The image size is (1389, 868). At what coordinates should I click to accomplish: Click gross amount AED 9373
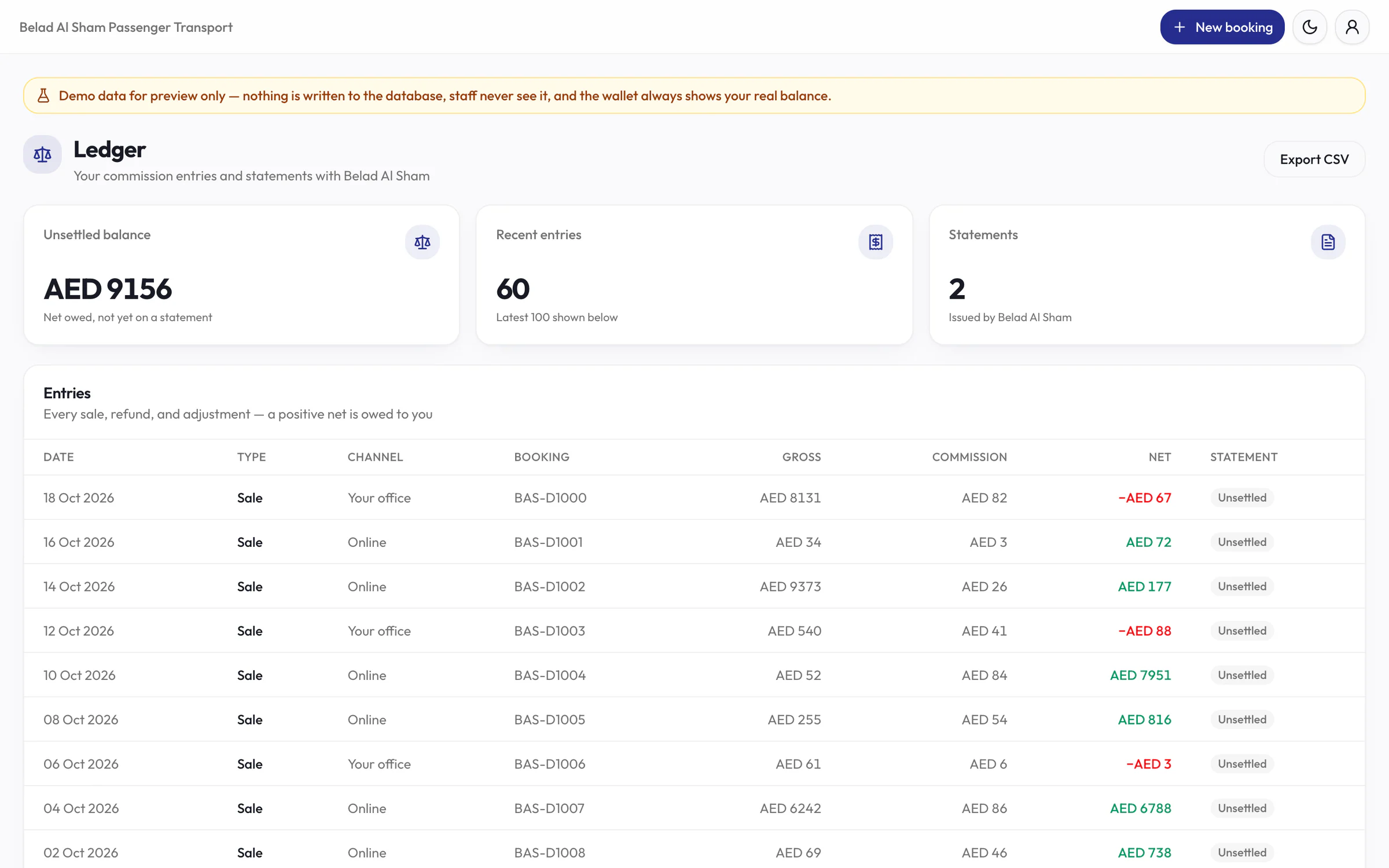[790, 587]
